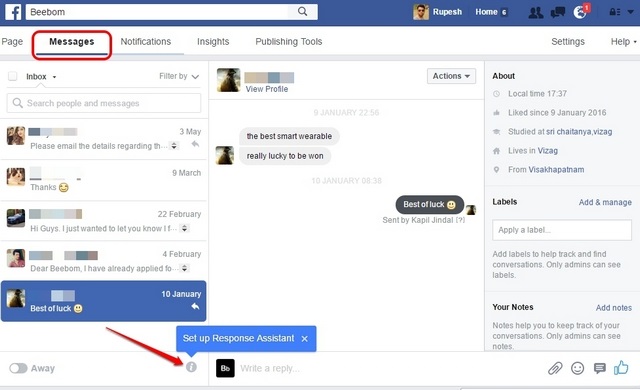Click the saved replies speech bubble icon
This screenshot has width=640, height=390.
(600, 368)
